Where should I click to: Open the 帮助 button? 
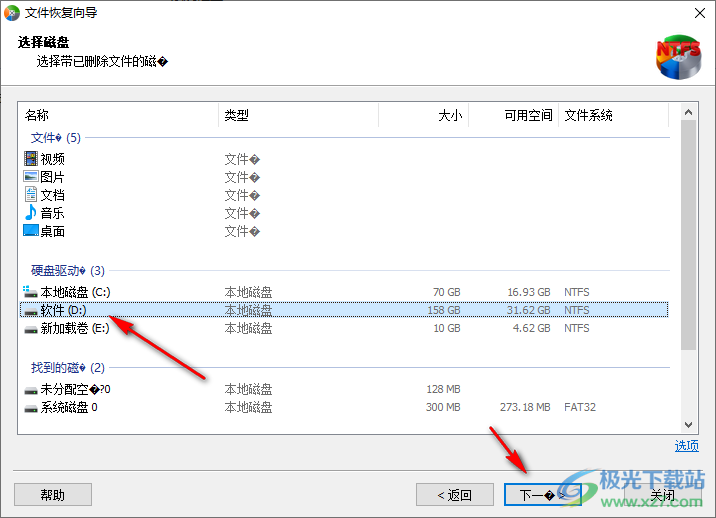pos(53,495)
